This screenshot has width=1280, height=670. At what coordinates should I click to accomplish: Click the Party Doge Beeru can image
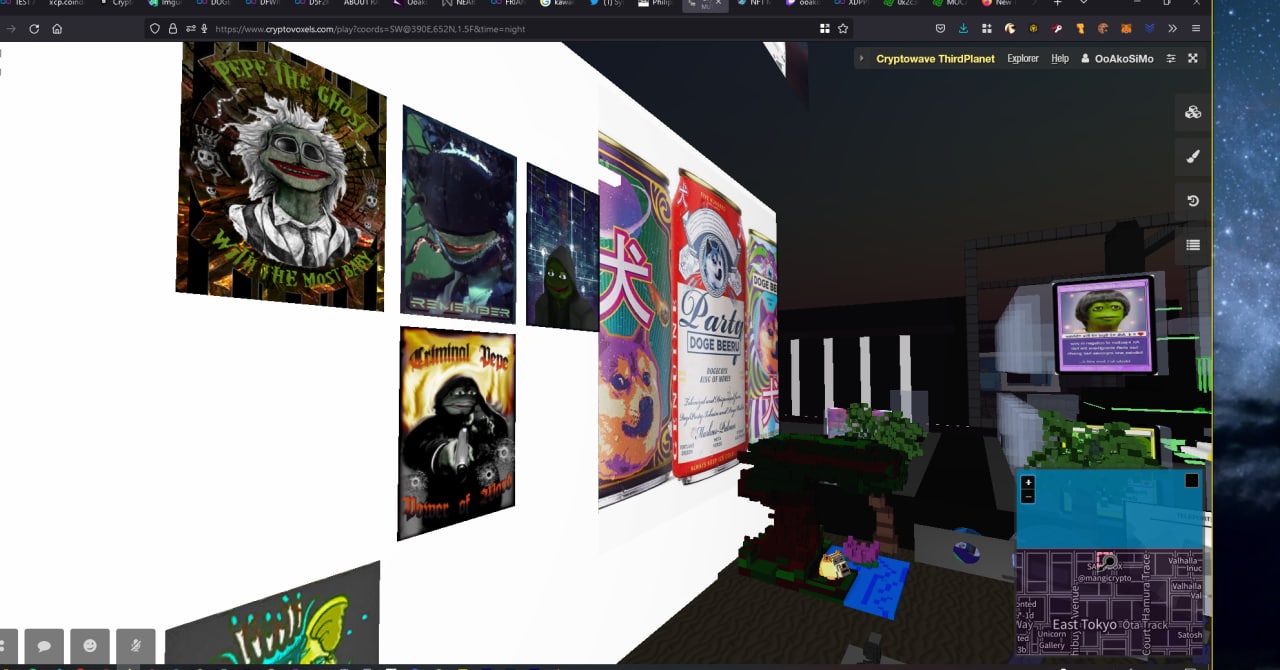pos(708,327)
